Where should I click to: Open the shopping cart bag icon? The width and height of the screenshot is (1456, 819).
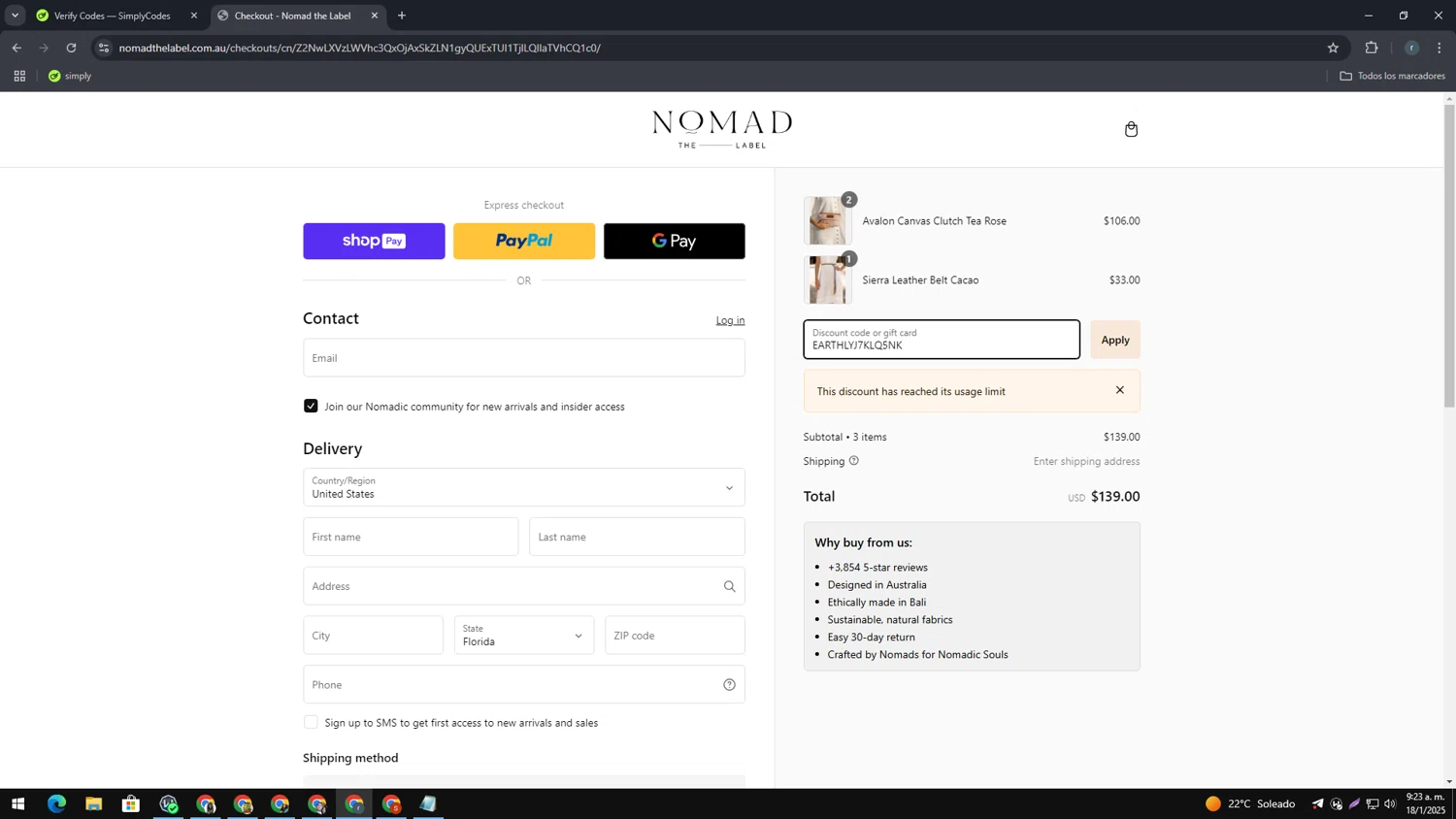click(1131, 129)
